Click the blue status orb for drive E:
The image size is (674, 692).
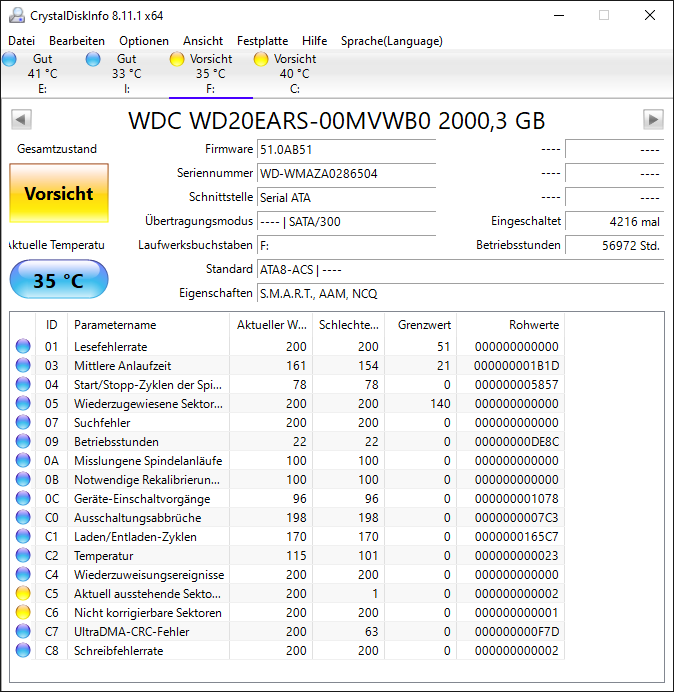[9, 59]
